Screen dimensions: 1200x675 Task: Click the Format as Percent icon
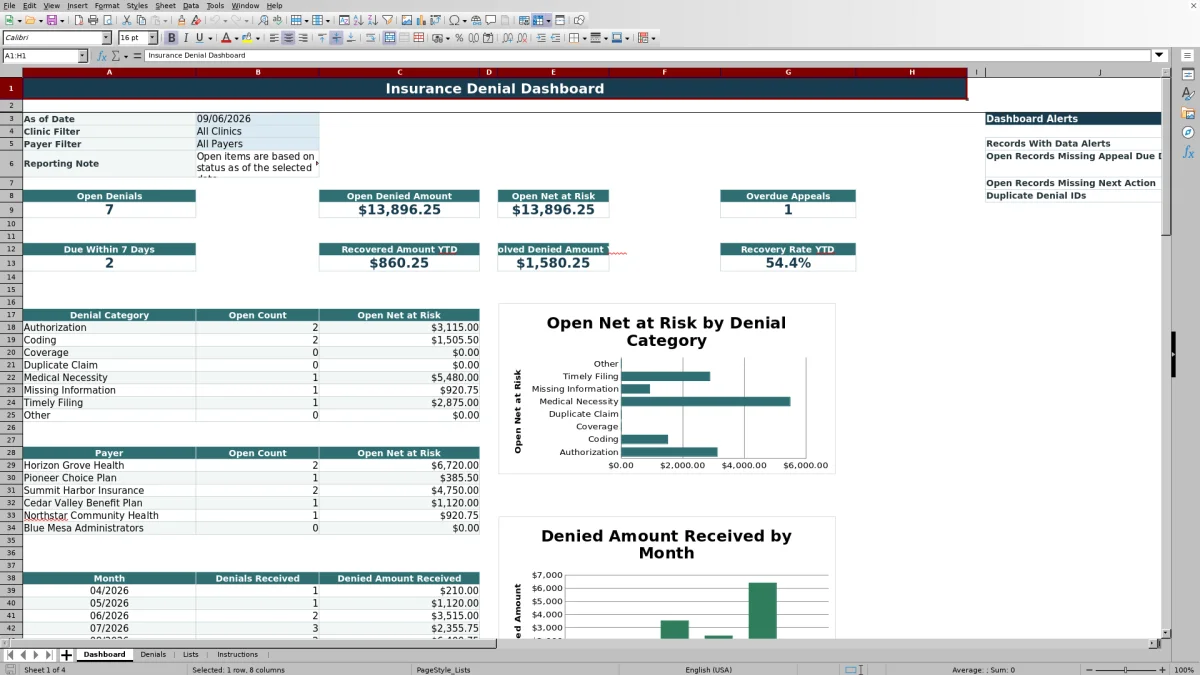coord(459,38)
